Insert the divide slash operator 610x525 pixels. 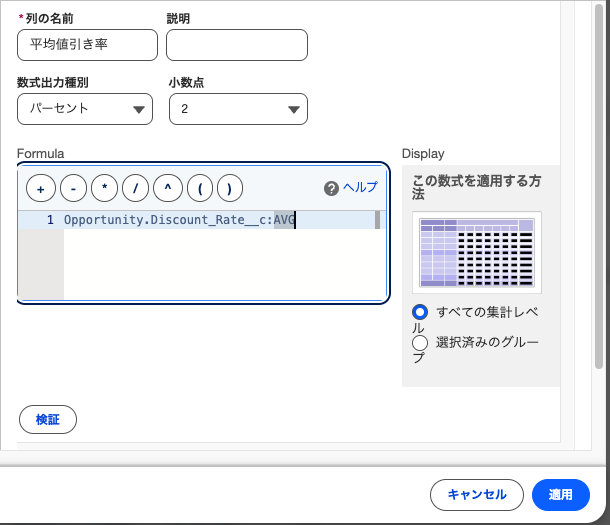tap(135, 189)
